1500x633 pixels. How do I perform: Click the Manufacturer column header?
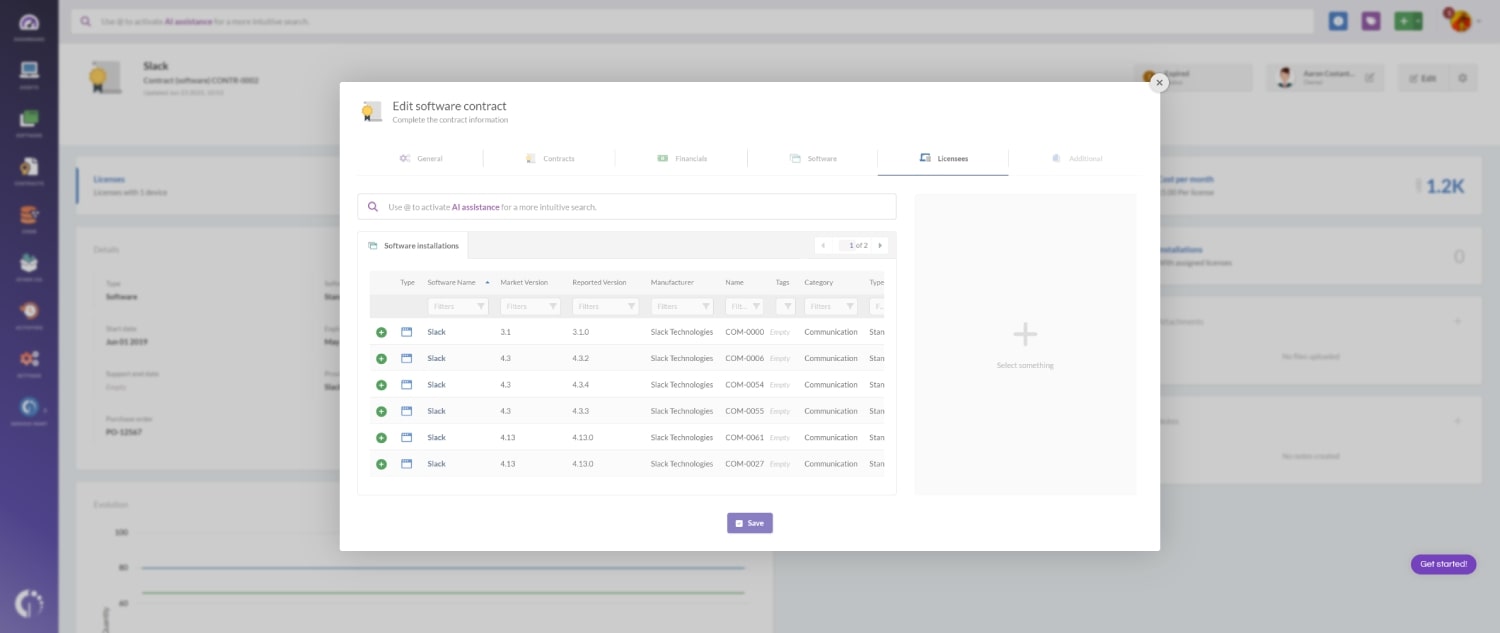(672, 282)
